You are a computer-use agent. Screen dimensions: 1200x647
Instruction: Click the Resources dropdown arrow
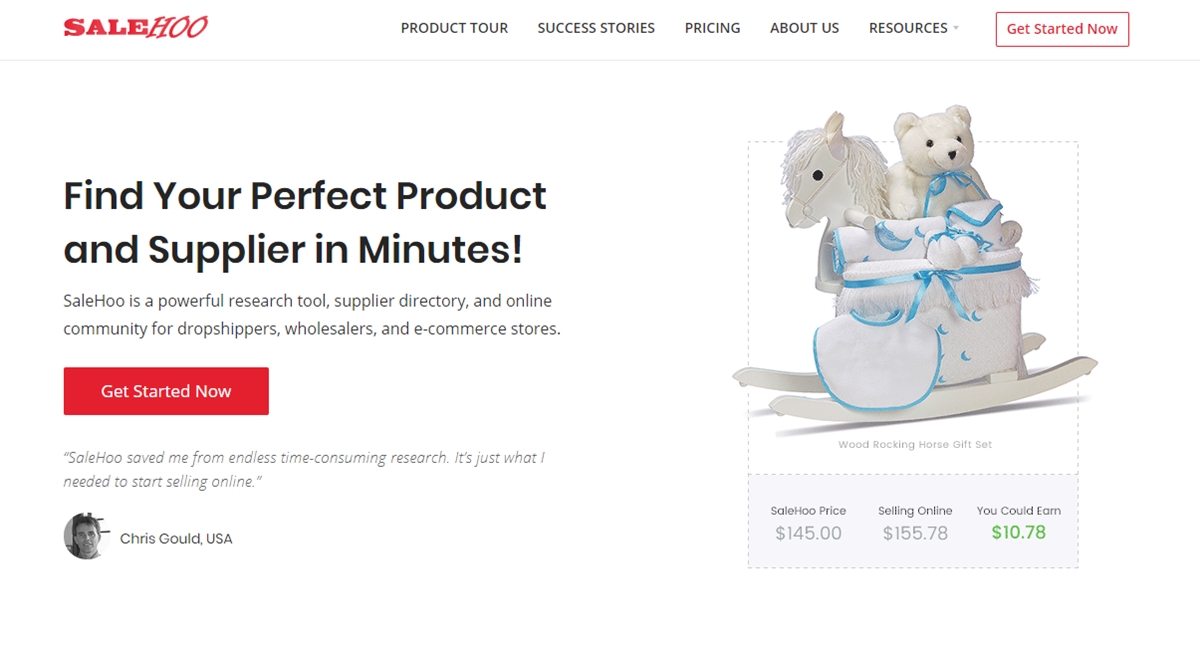956,28
